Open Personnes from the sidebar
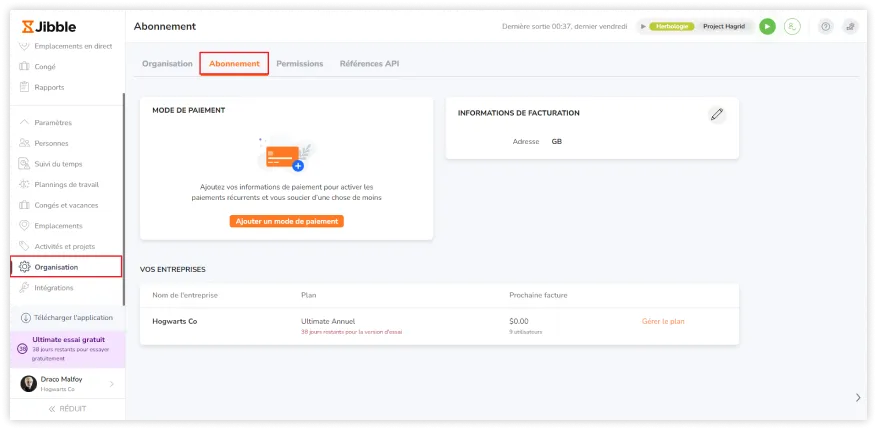Image resolution: width=877 pixels, height=430 pixels. pyautogui.click(x=51, y=143)
